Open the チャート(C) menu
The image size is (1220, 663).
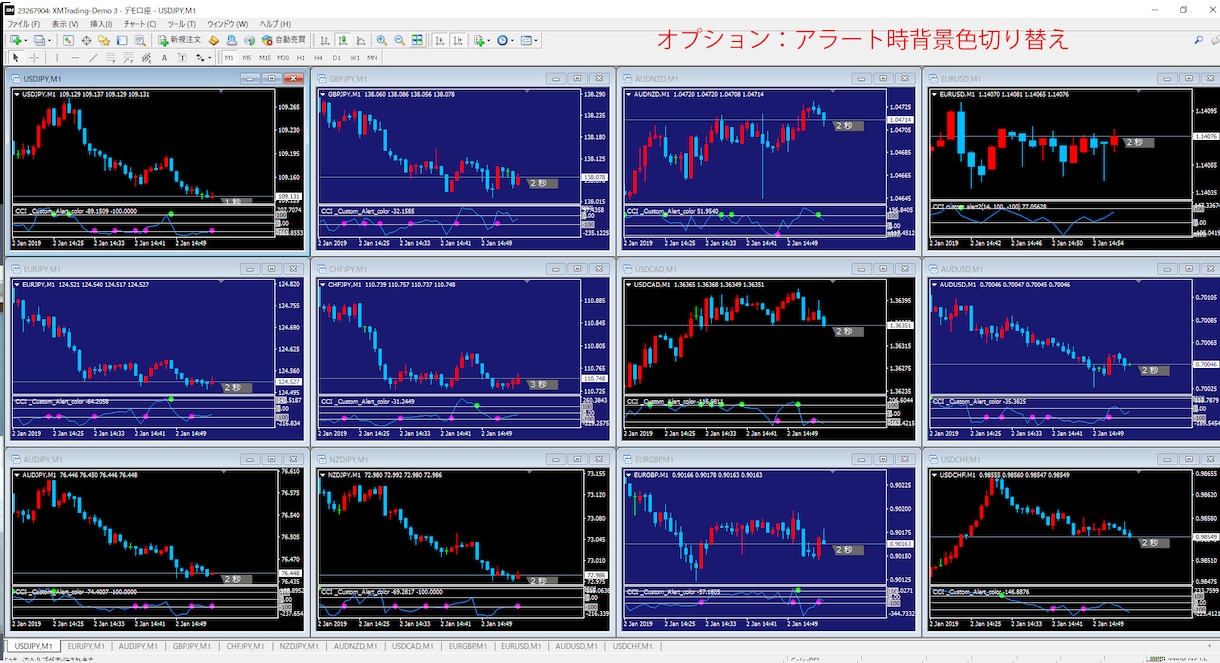point(141,23)
